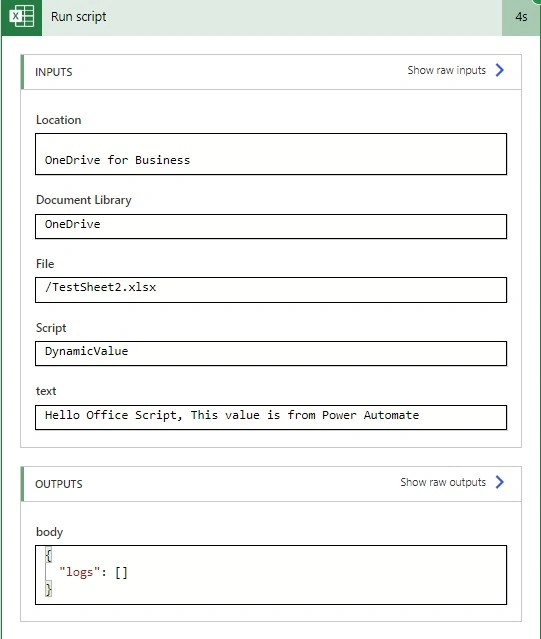Collapse the Run script action header
This screenshot has height=639, width=541.
click(x=272, y=18)
